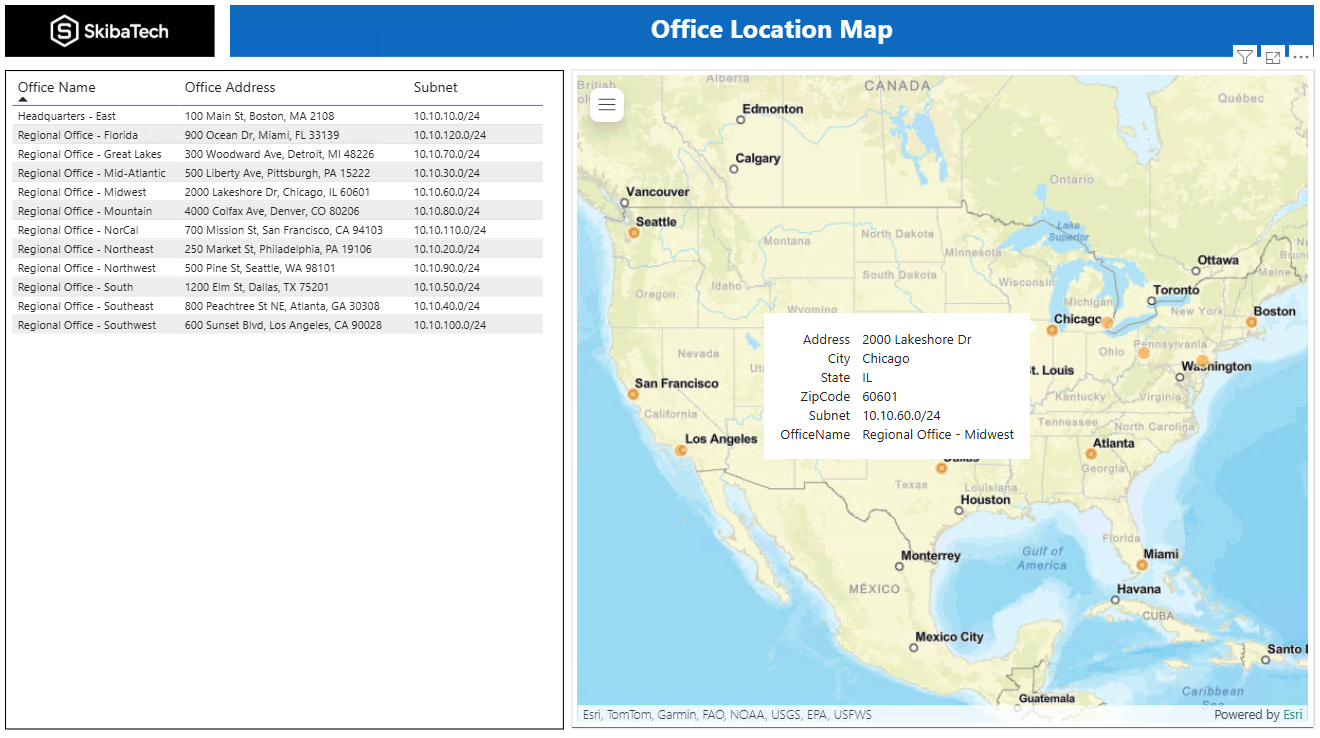The height and width of the screenshot is (738, 1320).
Task: Click the Los Angeles office map marker
Action: (x=679, y=450)
